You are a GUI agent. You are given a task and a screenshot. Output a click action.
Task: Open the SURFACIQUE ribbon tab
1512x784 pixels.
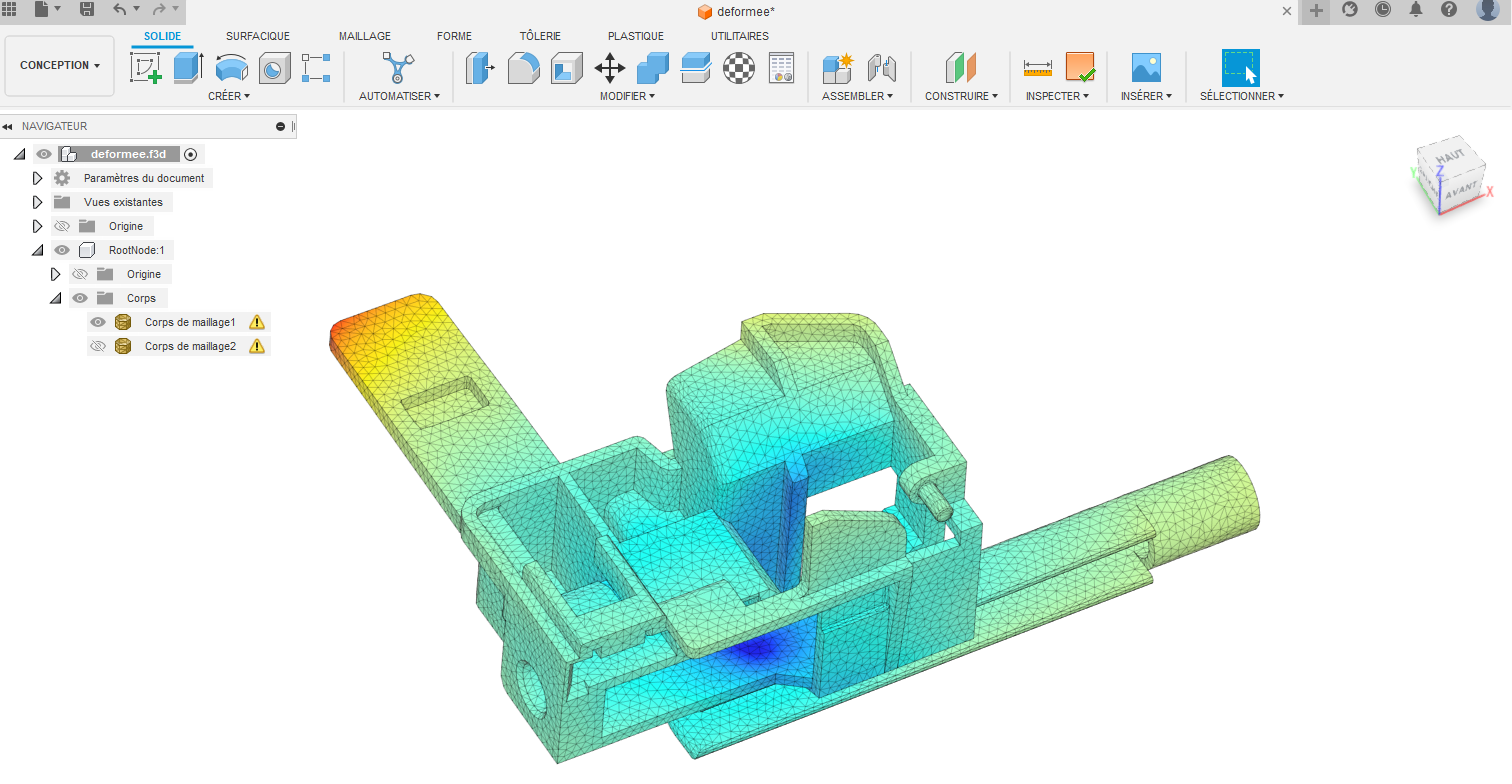tap(257, 36)
